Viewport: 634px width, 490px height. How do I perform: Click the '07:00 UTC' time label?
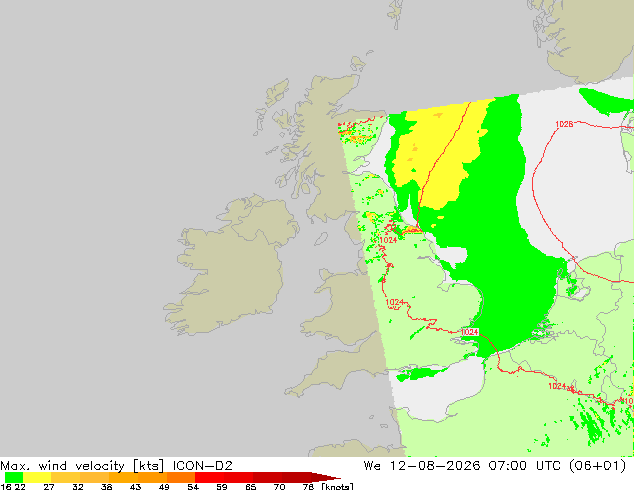tap(524, 466)
